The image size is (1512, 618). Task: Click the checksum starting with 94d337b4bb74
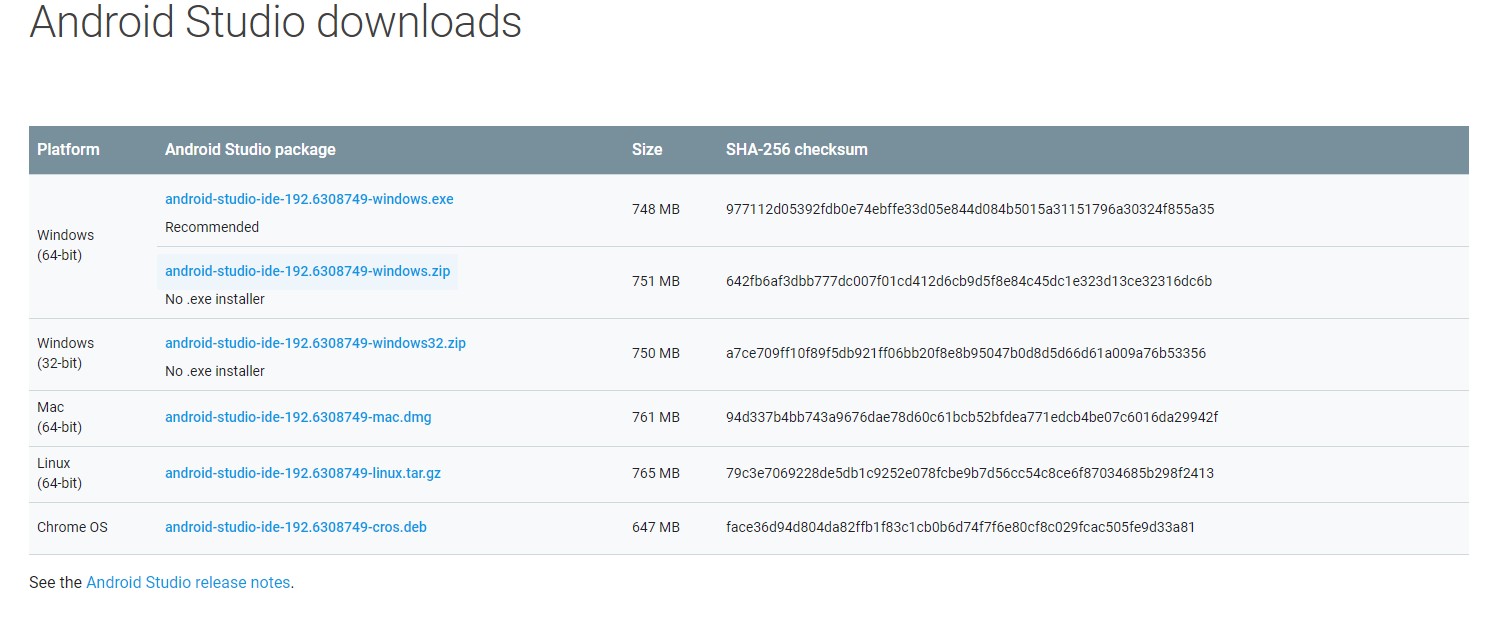coord(972,417)
